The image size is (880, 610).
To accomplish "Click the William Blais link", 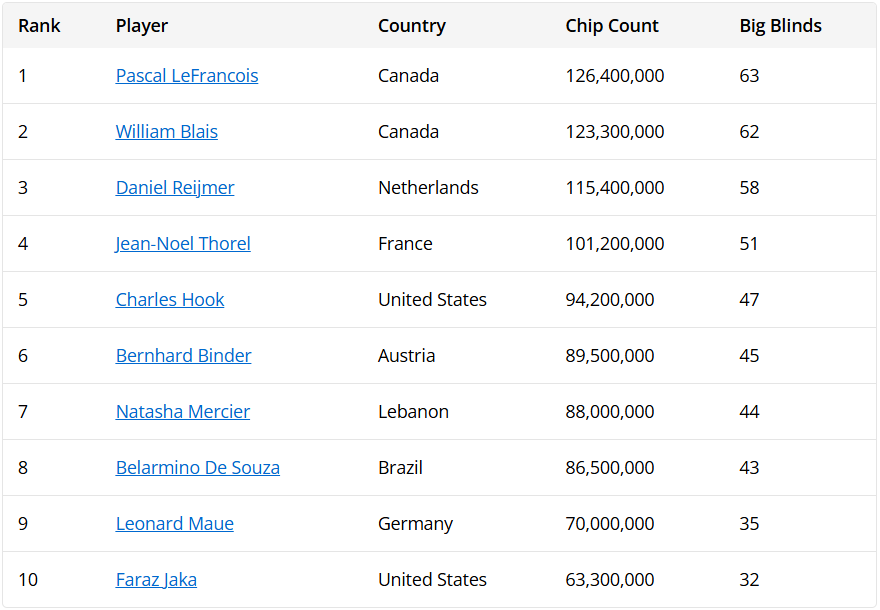I will pos(166,132).
